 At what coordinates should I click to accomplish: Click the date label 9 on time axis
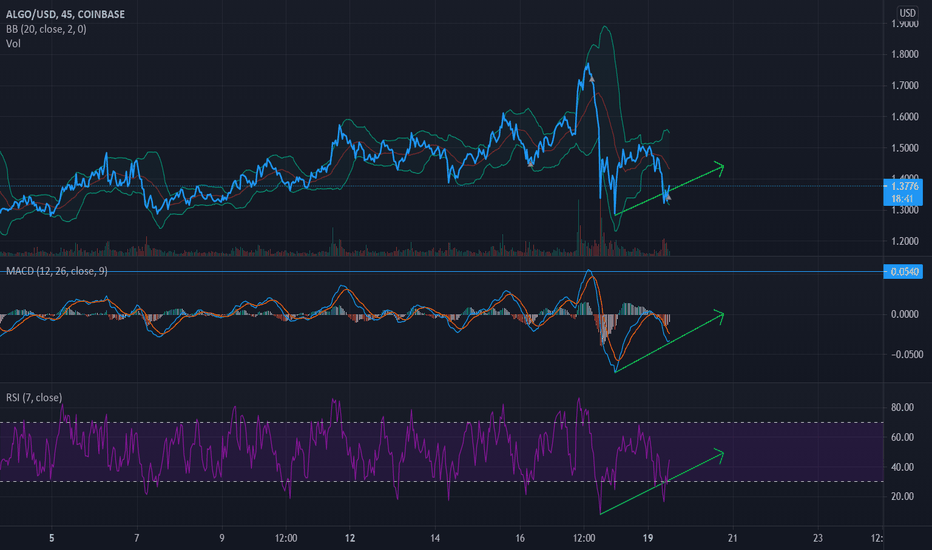click(x=222, y=538)
